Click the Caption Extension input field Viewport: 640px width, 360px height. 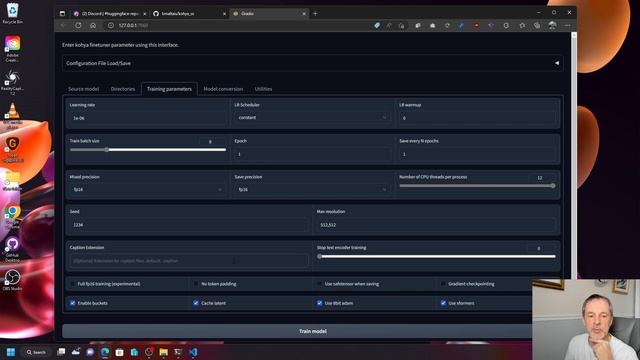click(x=189, y=261)
